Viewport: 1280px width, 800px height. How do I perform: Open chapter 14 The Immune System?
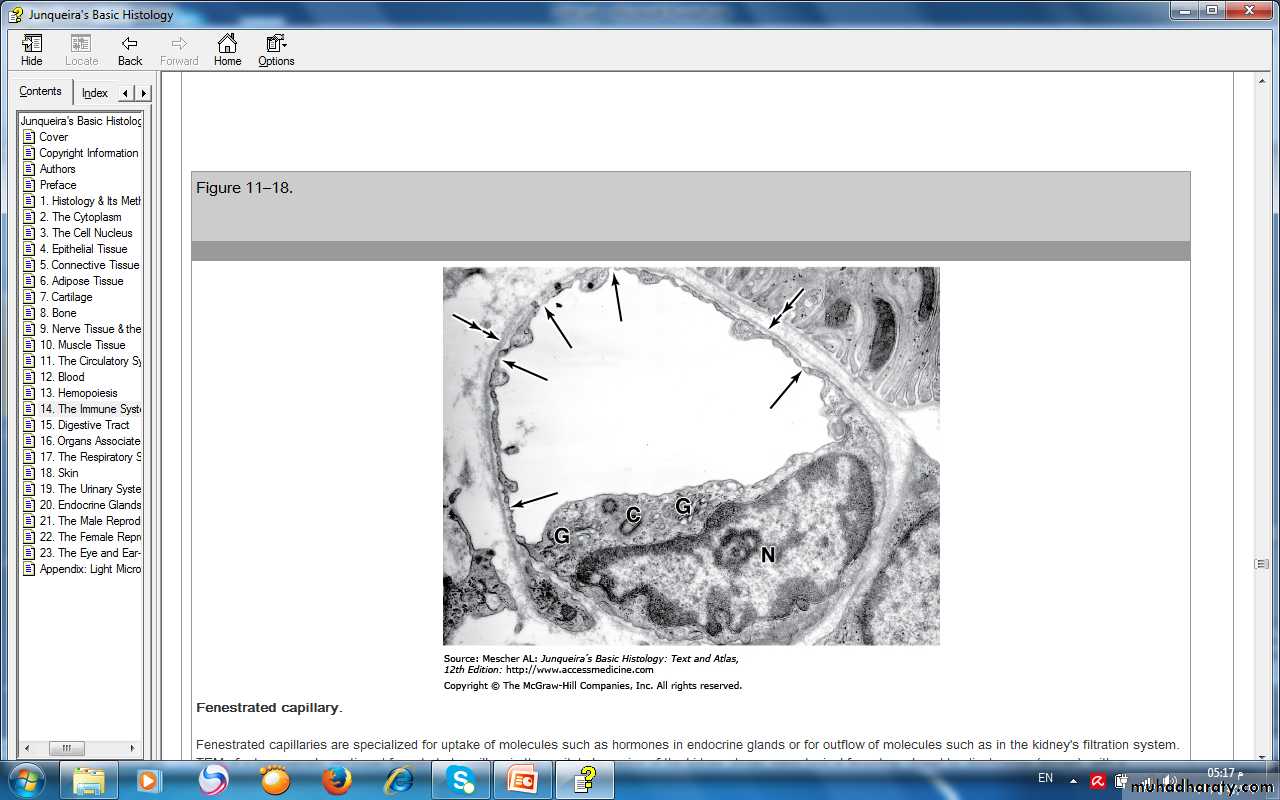click(x=90, y=409)
